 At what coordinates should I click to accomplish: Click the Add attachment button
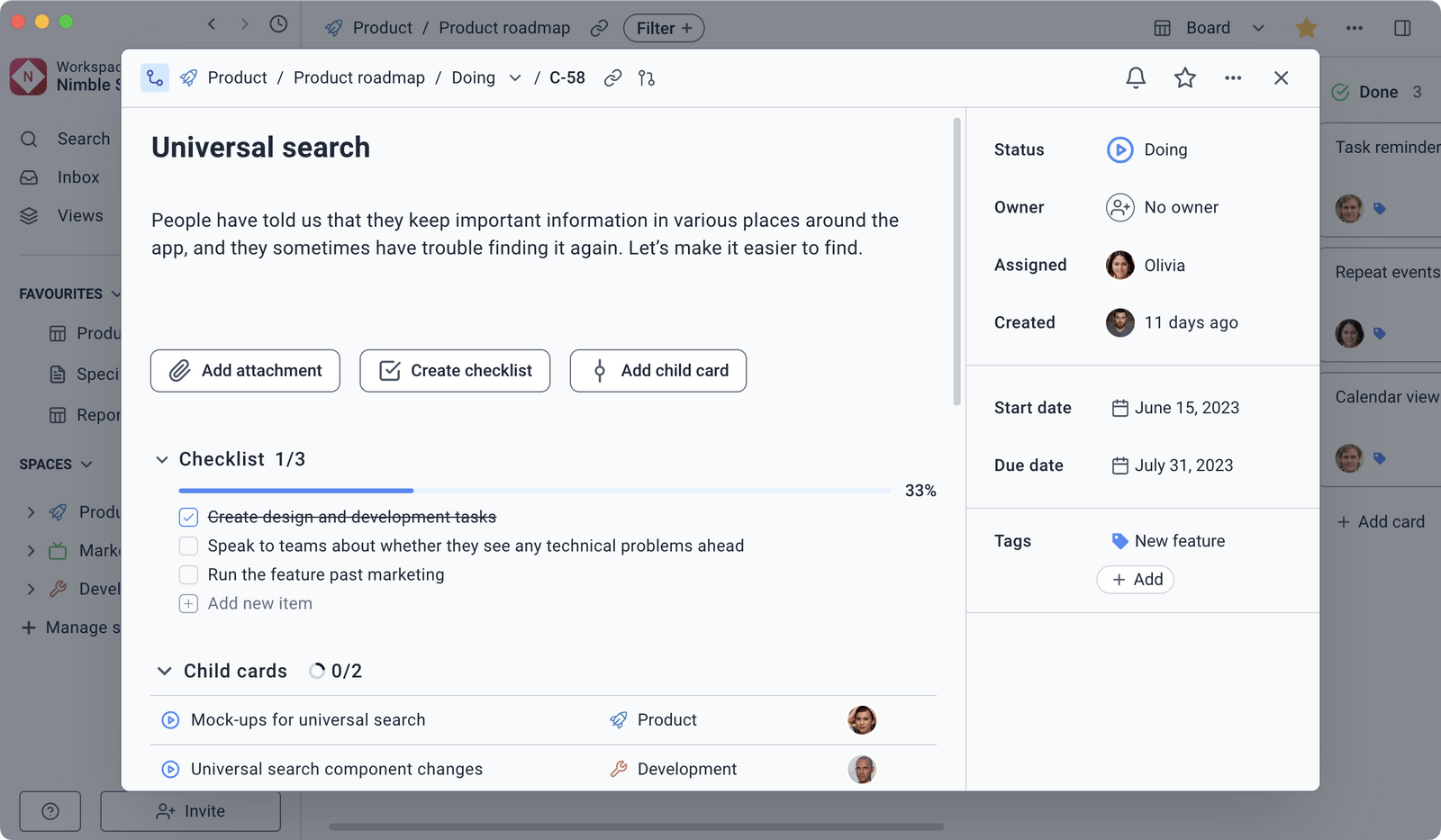244,370
